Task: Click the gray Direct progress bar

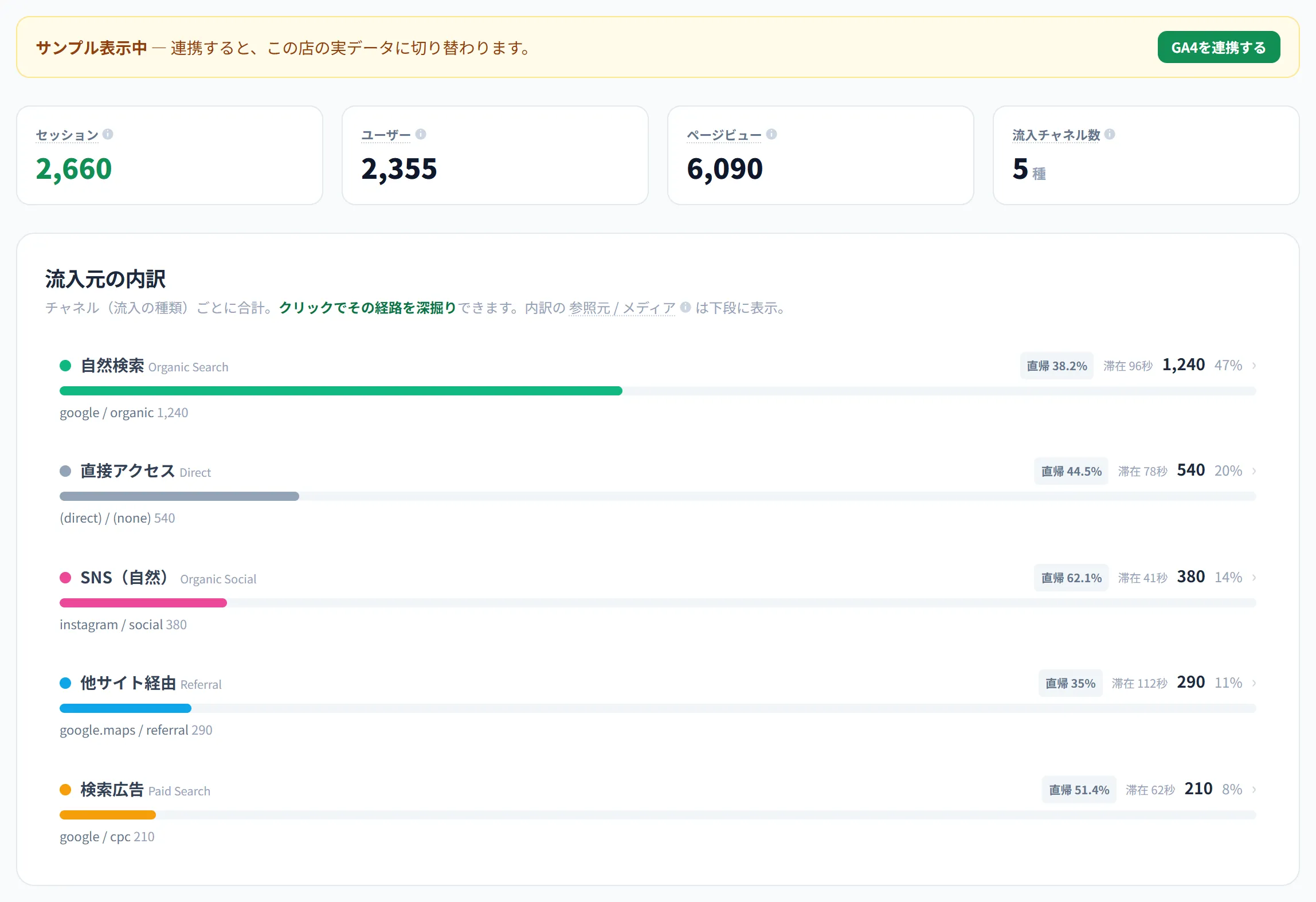Action: point(179,496)
